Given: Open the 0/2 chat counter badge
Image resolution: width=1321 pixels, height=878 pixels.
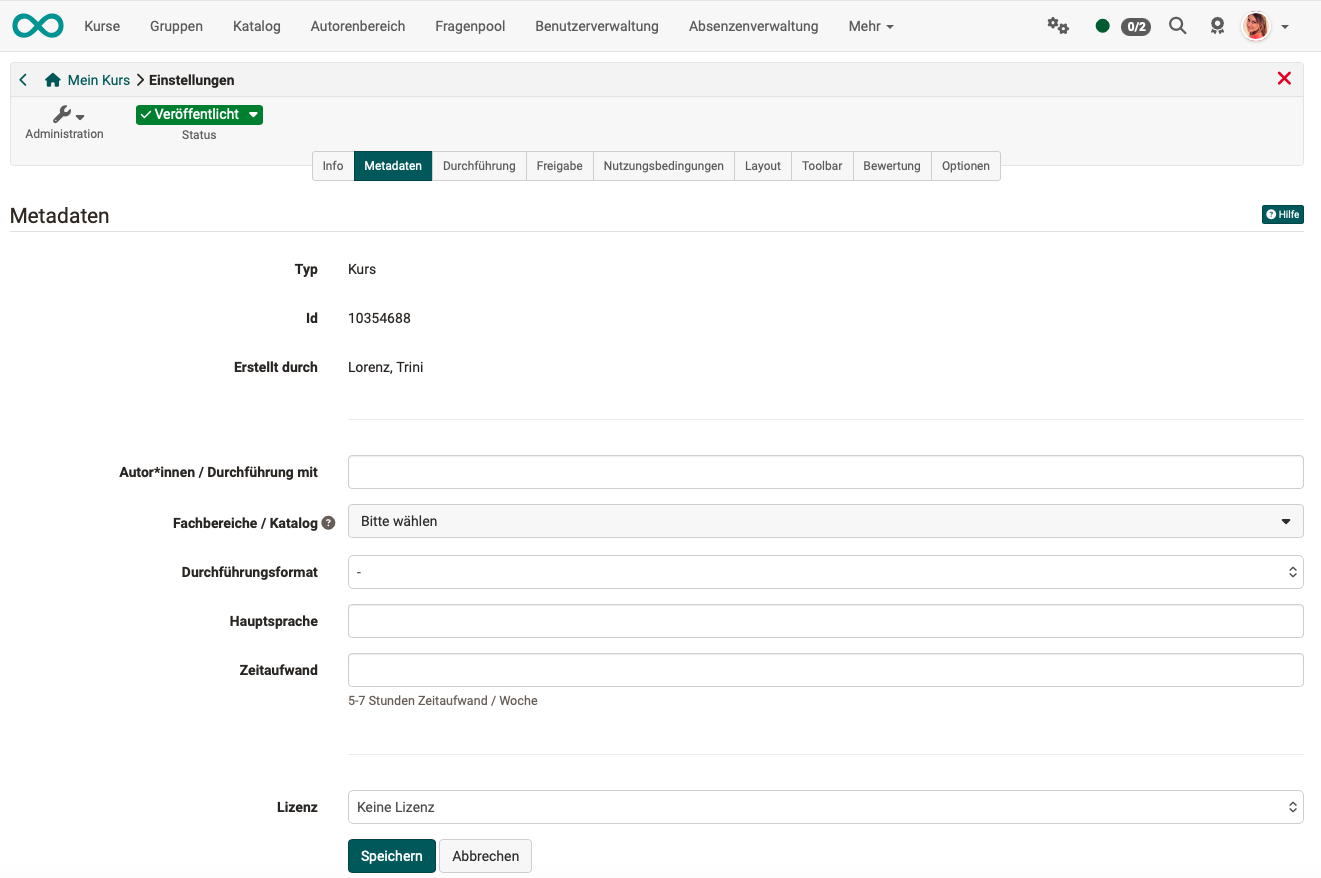Looking at the screenshot, I should [x=1135, y=26].
